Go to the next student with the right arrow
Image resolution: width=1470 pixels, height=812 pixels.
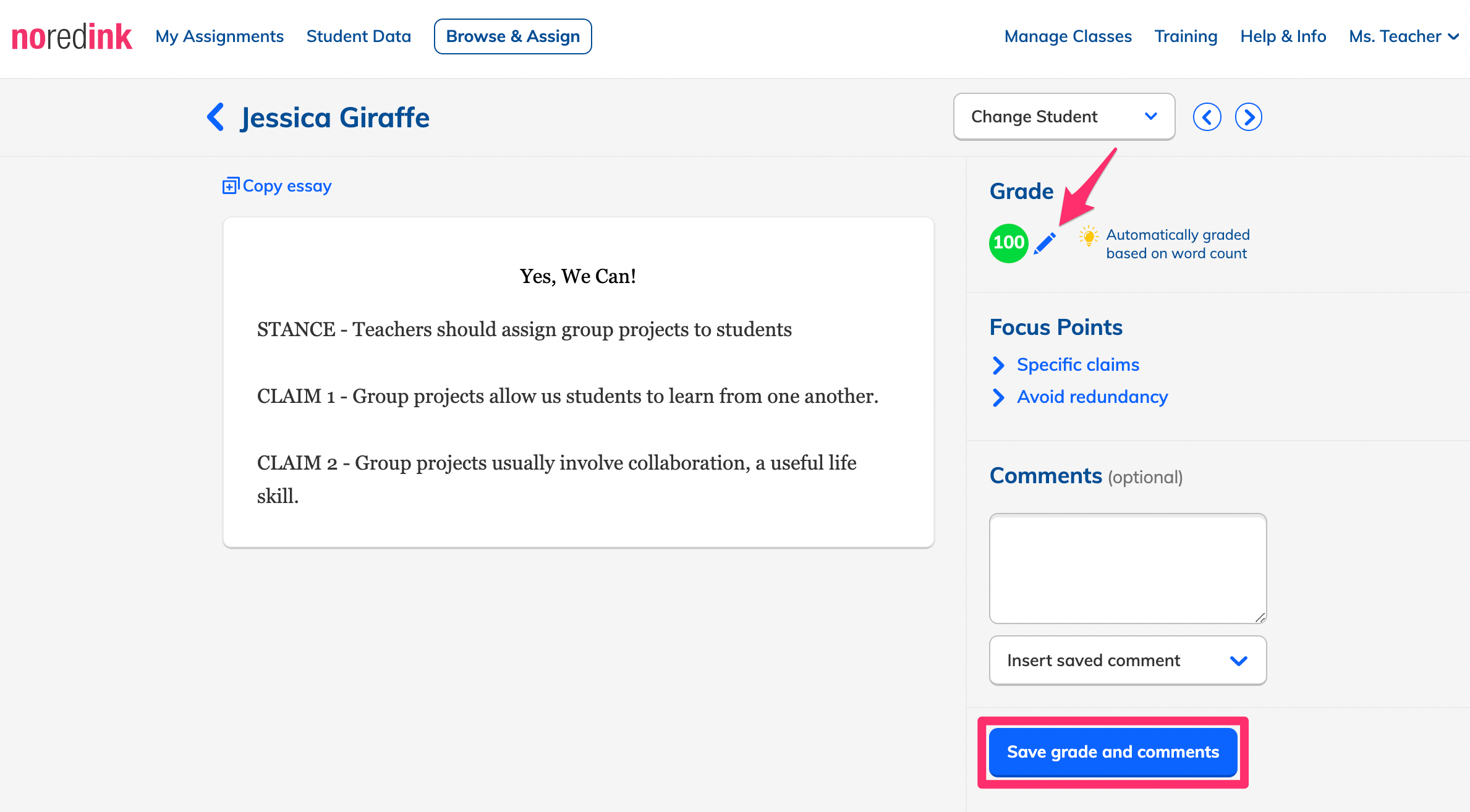click(1249, 117)
